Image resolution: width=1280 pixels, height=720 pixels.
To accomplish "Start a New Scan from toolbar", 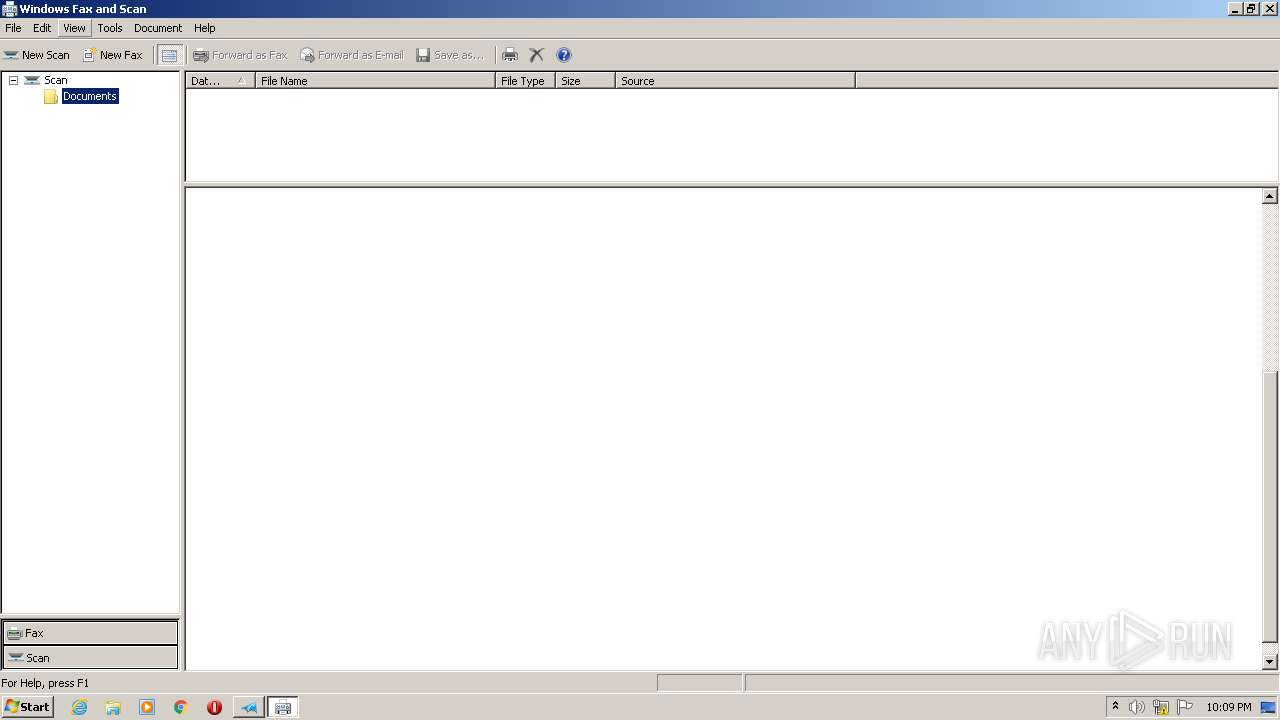I will pos(37,55).
